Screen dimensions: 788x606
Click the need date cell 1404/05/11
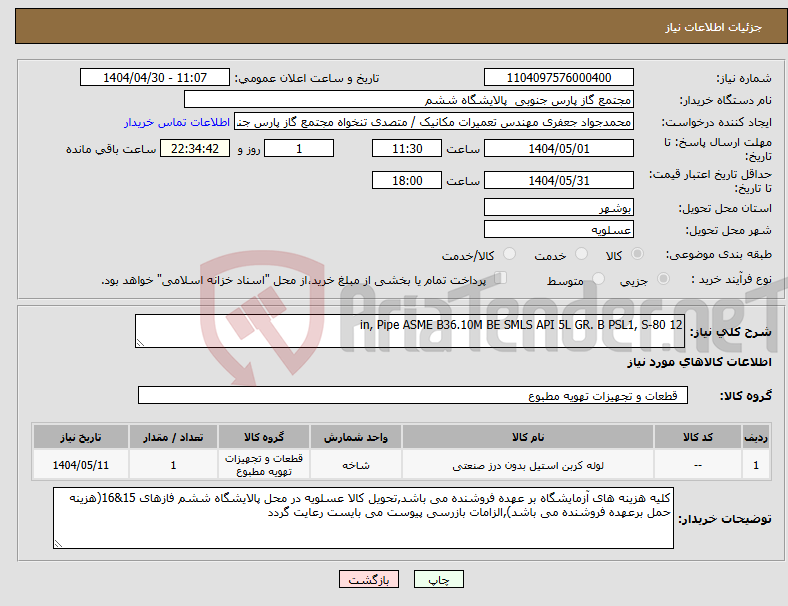point(81,465)
